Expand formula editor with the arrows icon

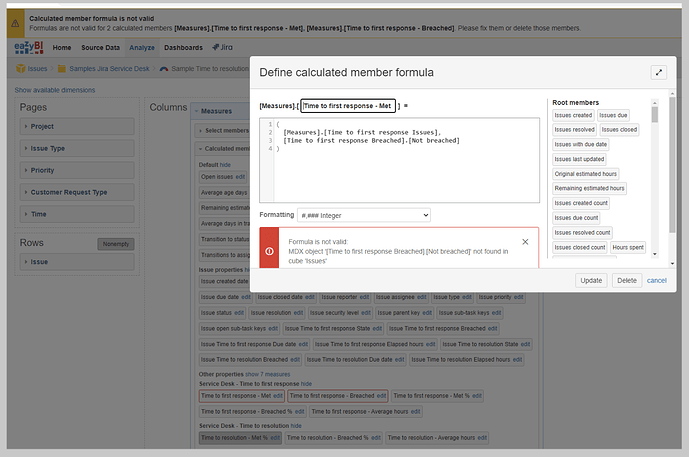(x=658, y=73)
